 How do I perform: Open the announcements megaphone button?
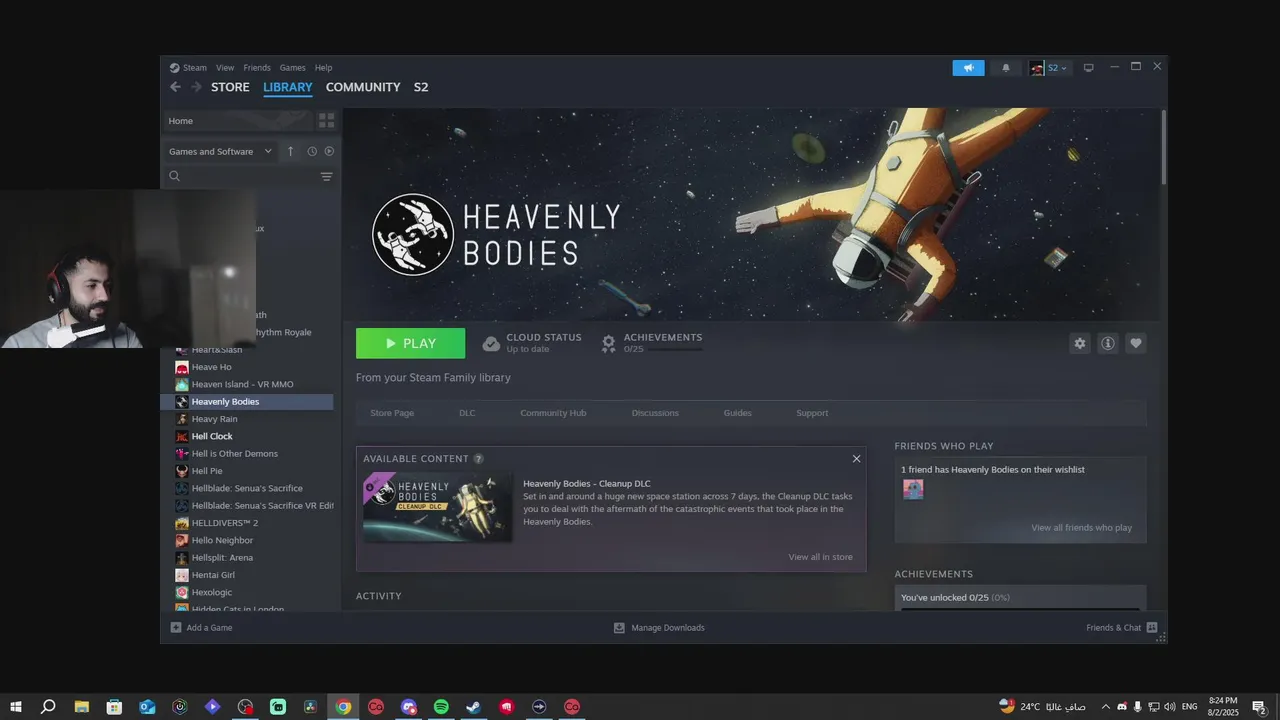click(968, 68)
